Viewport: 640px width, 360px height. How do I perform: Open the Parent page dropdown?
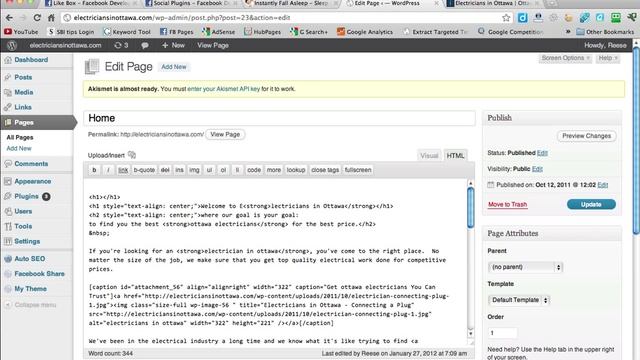pyautogui.click(x=525, y=267)
